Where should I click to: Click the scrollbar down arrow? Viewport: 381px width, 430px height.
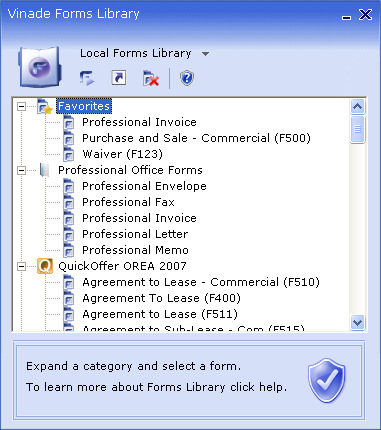(x=357, y=322)
